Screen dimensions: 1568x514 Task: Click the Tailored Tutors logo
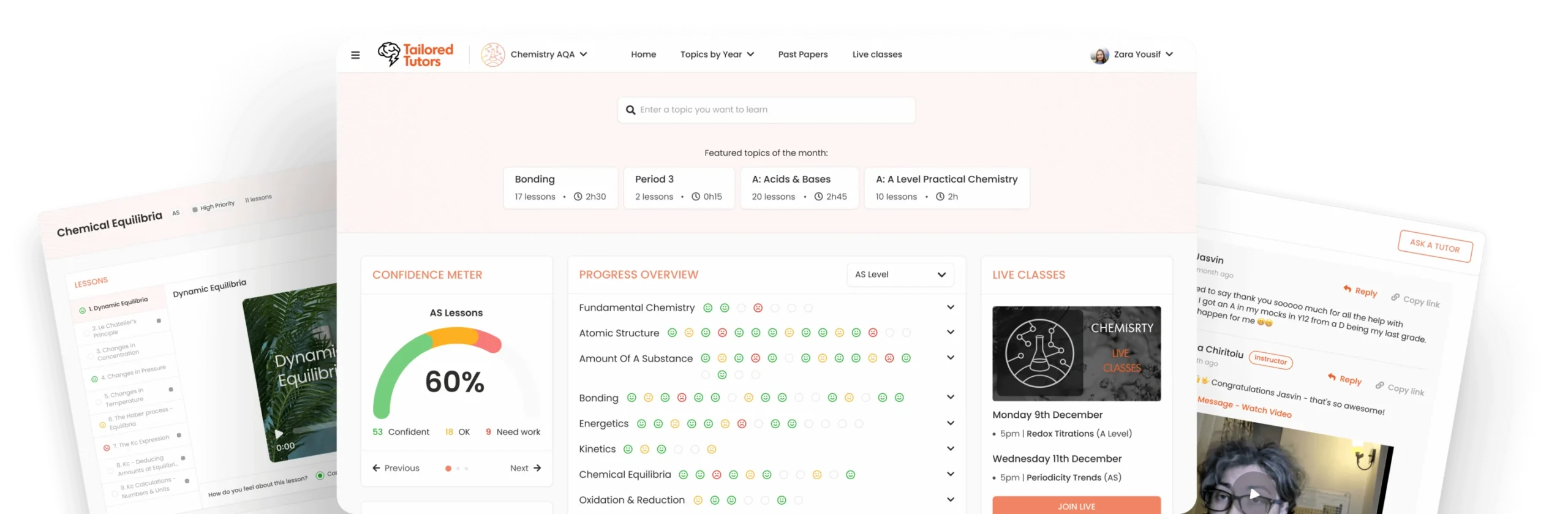[x=415, y=55]
